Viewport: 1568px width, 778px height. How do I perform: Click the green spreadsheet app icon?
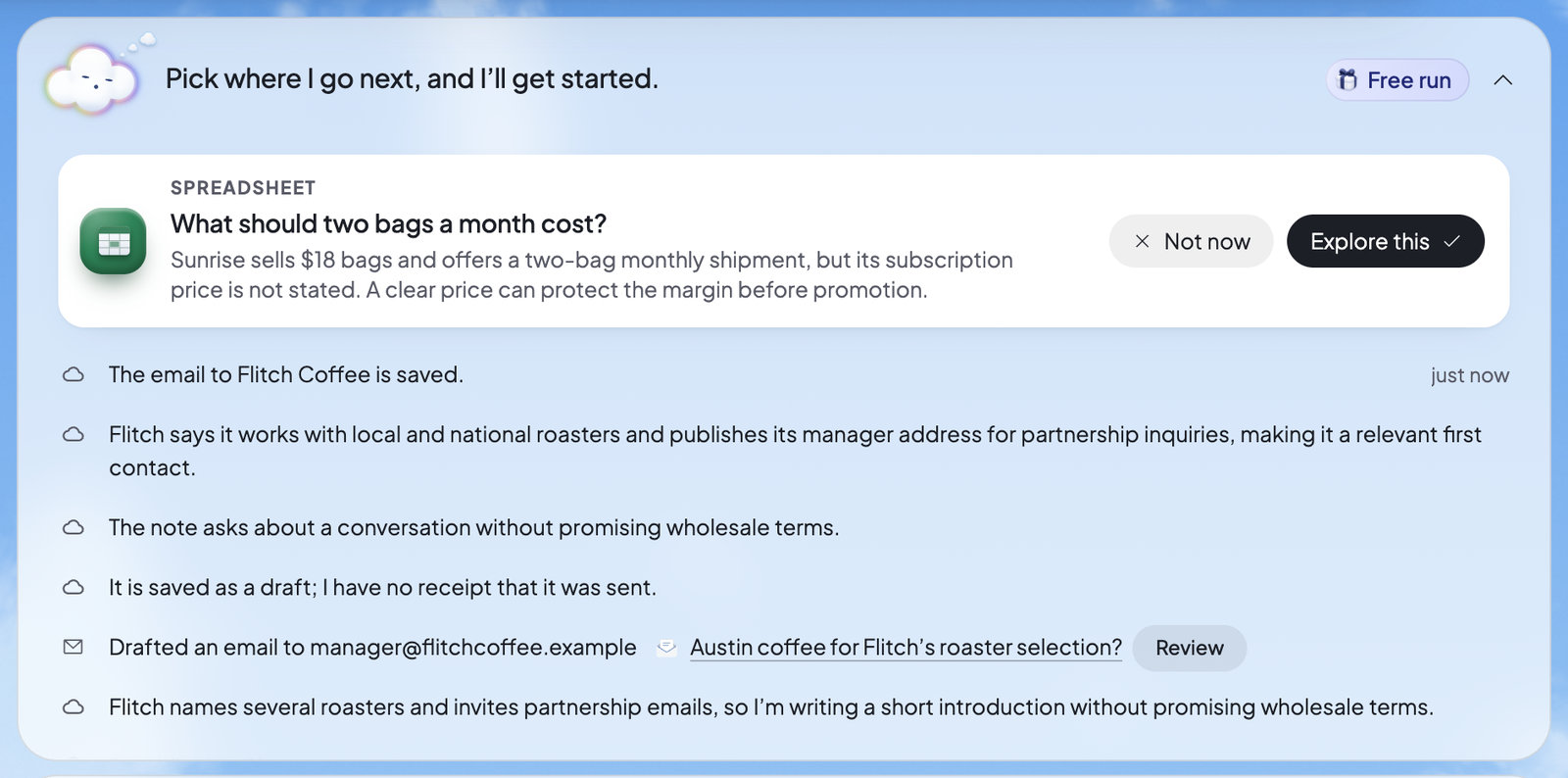click(x=113, y=241)
